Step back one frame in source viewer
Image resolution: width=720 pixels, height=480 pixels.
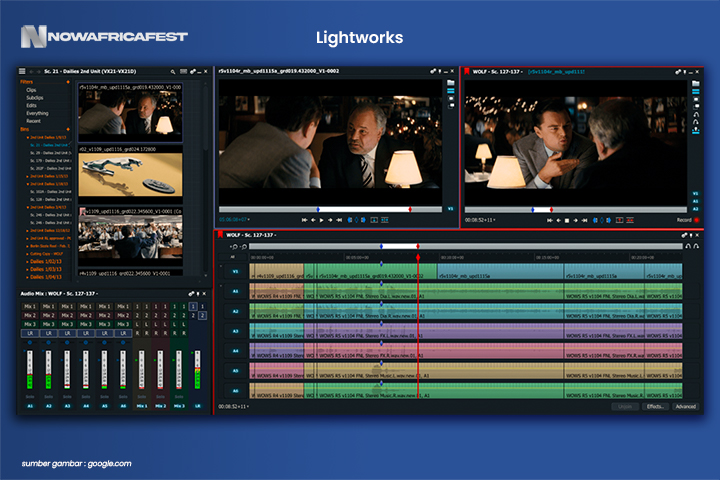313,220
